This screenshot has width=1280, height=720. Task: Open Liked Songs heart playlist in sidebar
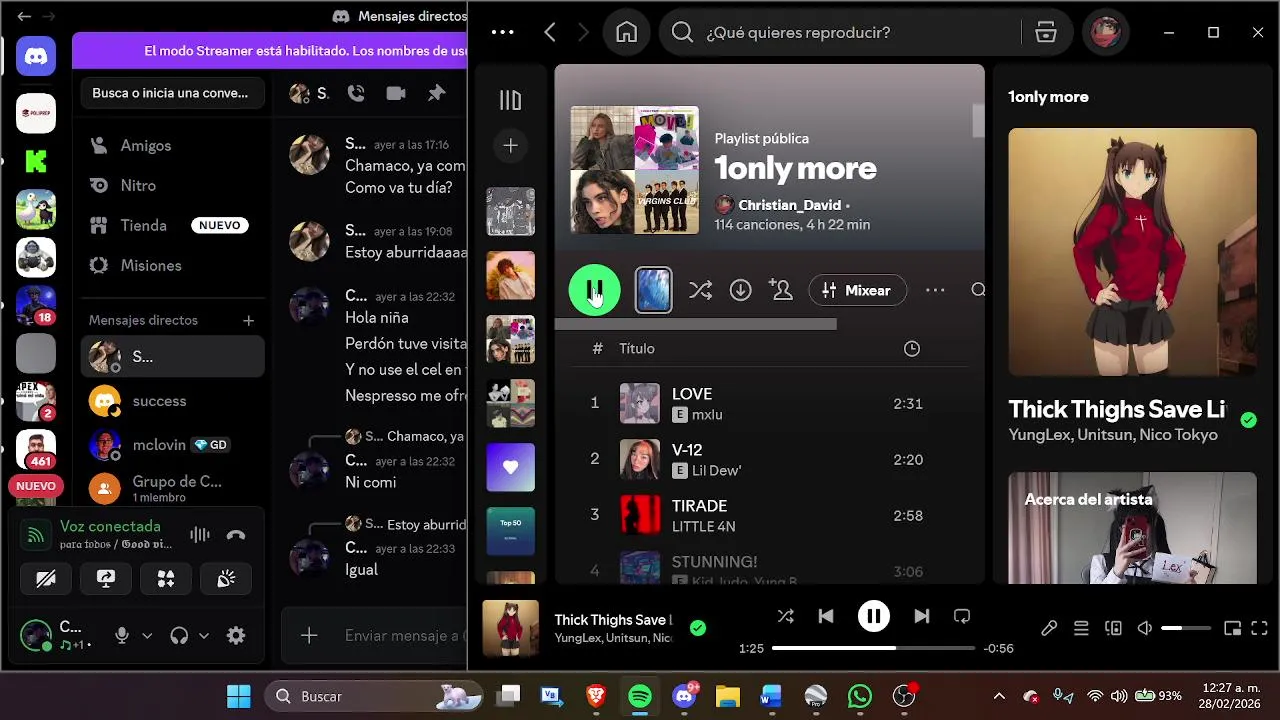pyautogui.click(x=510, y=467)
